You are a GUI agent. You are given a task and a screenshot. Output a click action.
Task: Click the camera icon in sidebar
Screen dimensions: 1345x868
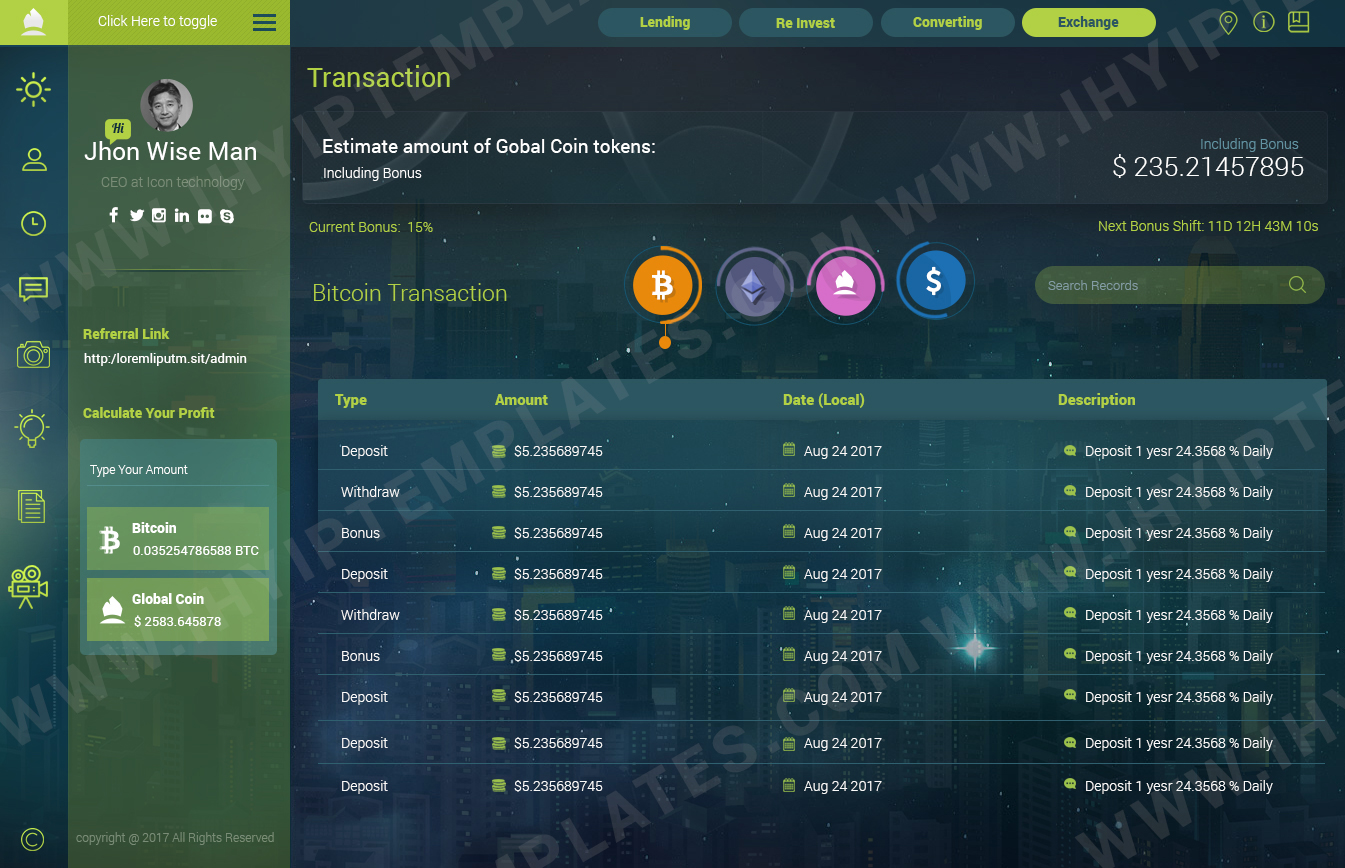click(x=33, y=354)
